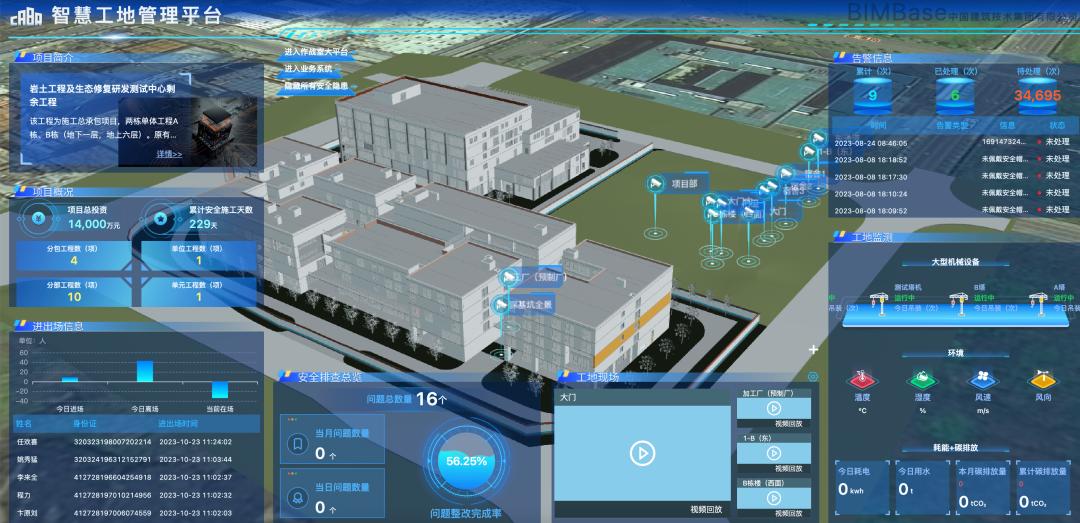Click the 当日问题数量 badge icon
1080x523 pixels.
tap(298, 498)
